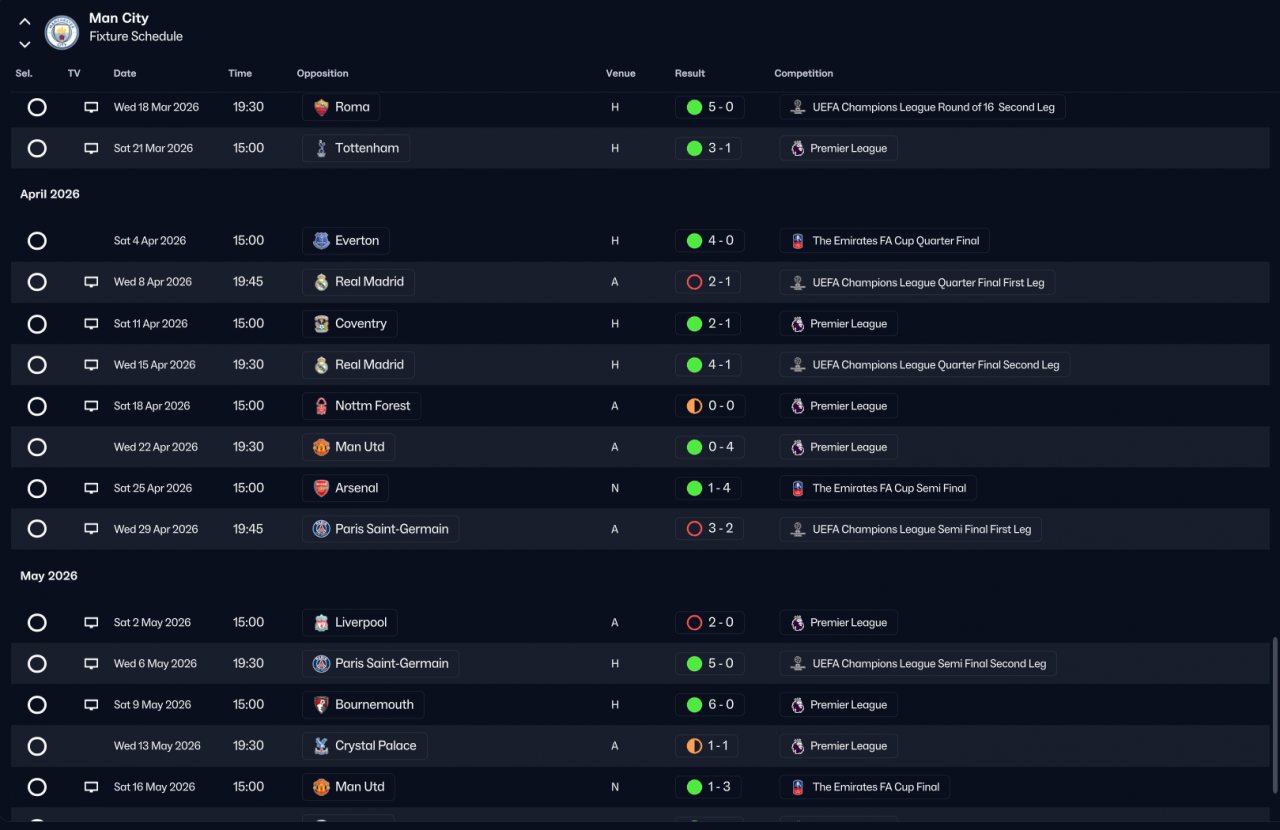Open the 0 - 4 win at Man Utd
The width and height of the screenshot is (1280, 830).
click(x=709, y=447)
